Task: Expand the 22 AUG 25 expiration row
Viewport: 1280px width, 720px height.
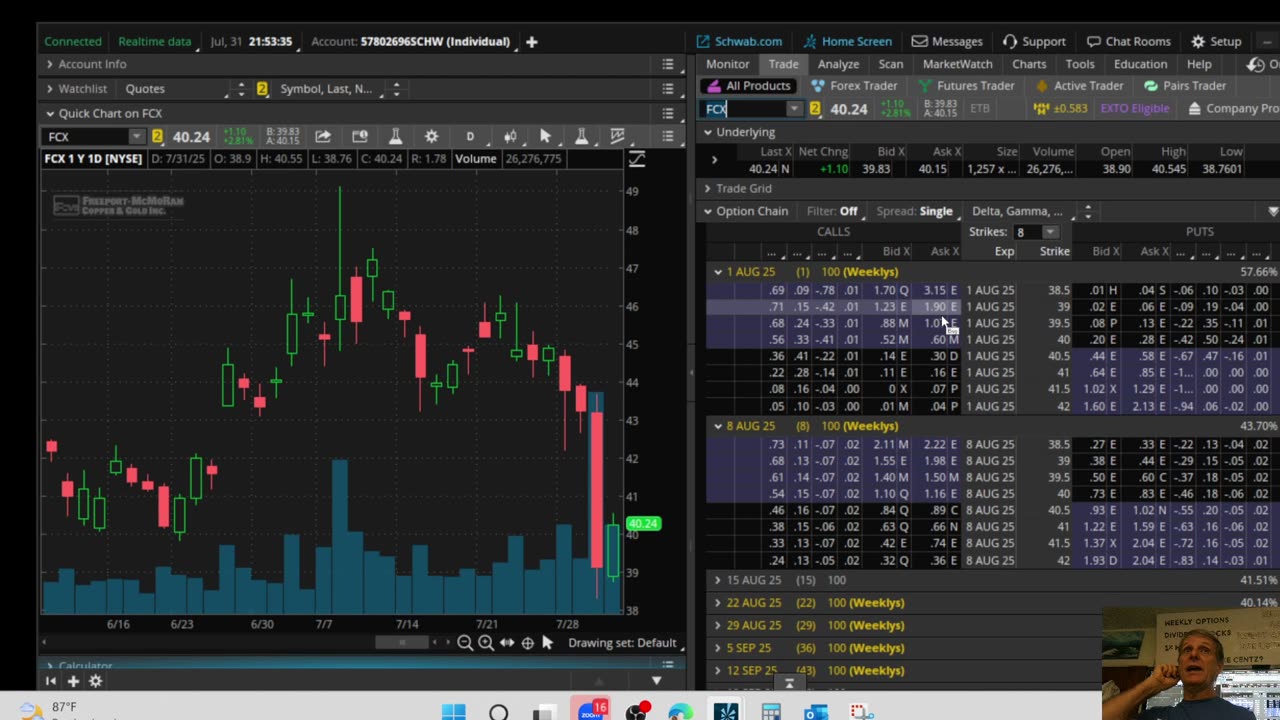Action: click(x=718, y=603)
